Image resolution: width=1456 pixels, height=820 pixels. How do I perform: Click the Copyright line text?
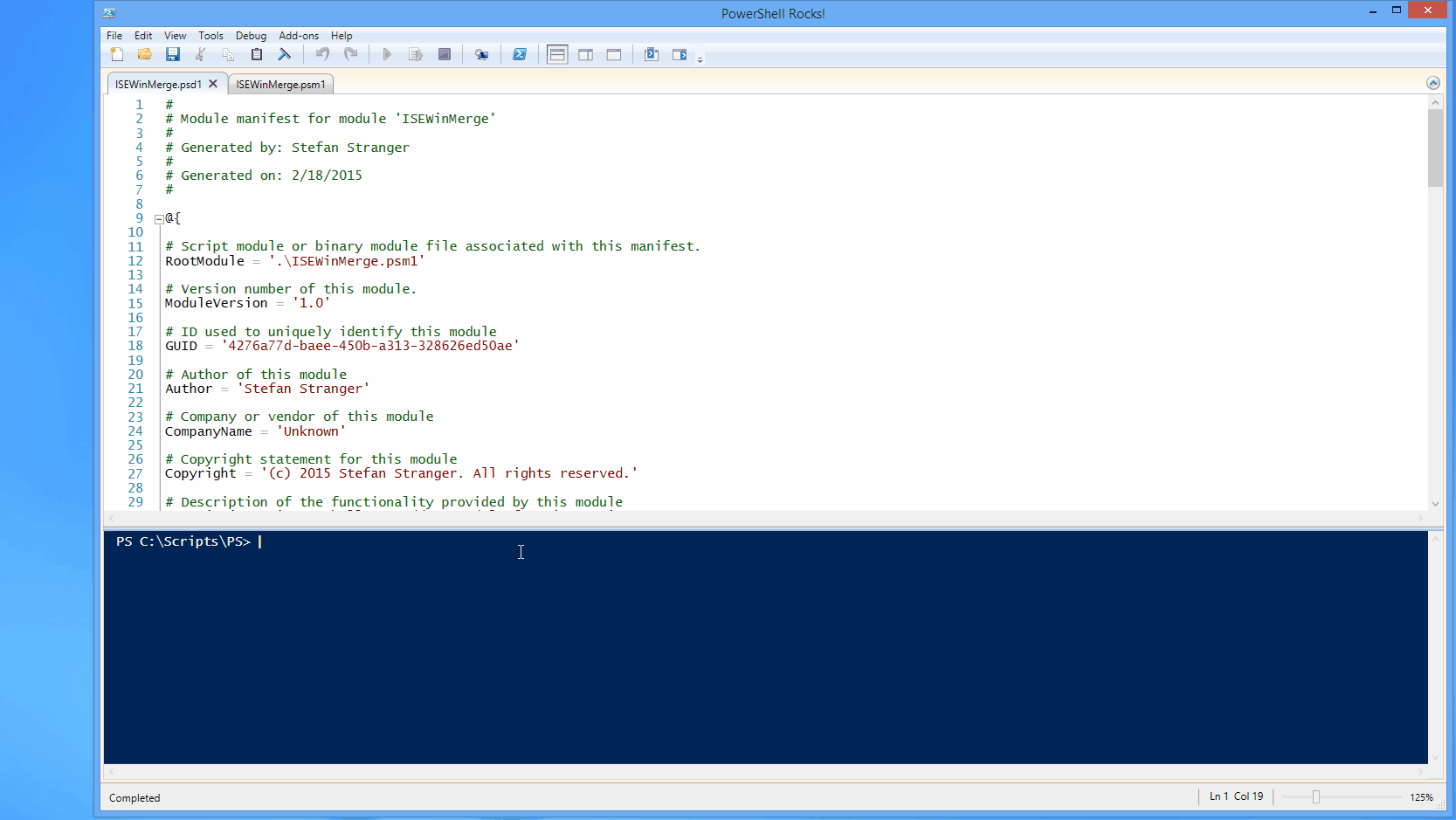(402, 473)
